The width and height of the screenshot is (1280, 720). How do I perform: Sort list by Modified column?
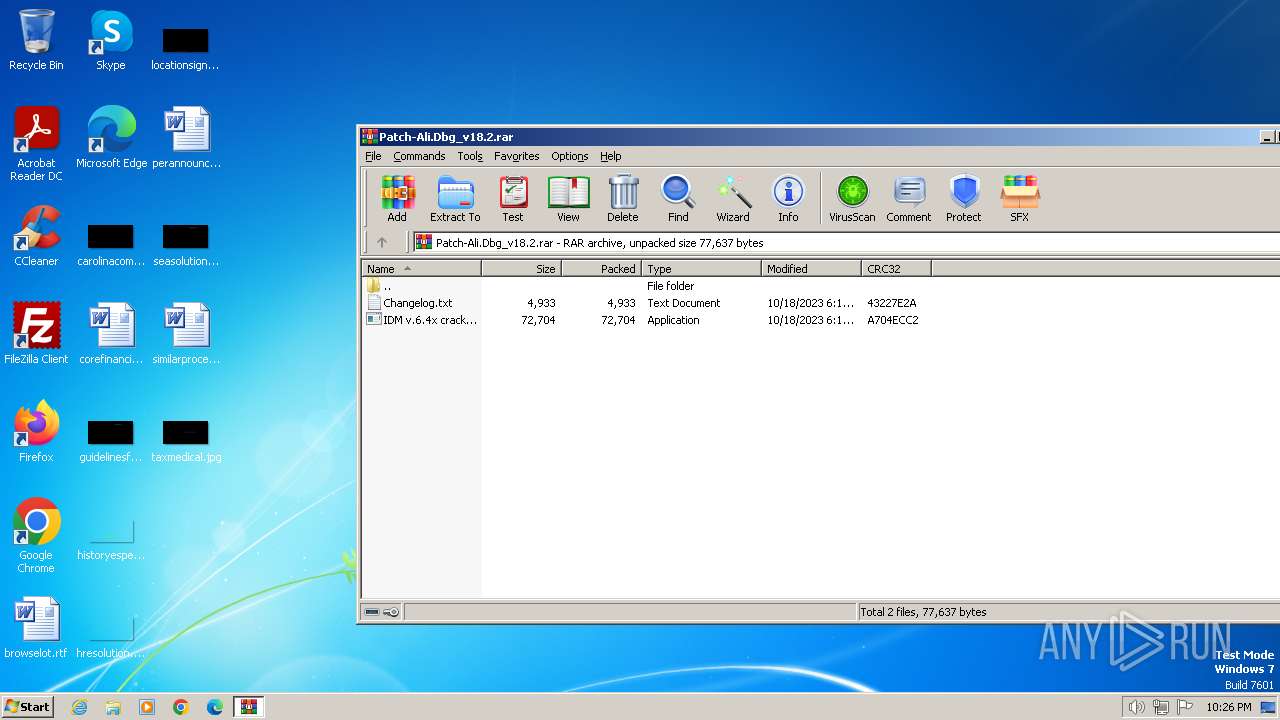[x=811, y=268]
